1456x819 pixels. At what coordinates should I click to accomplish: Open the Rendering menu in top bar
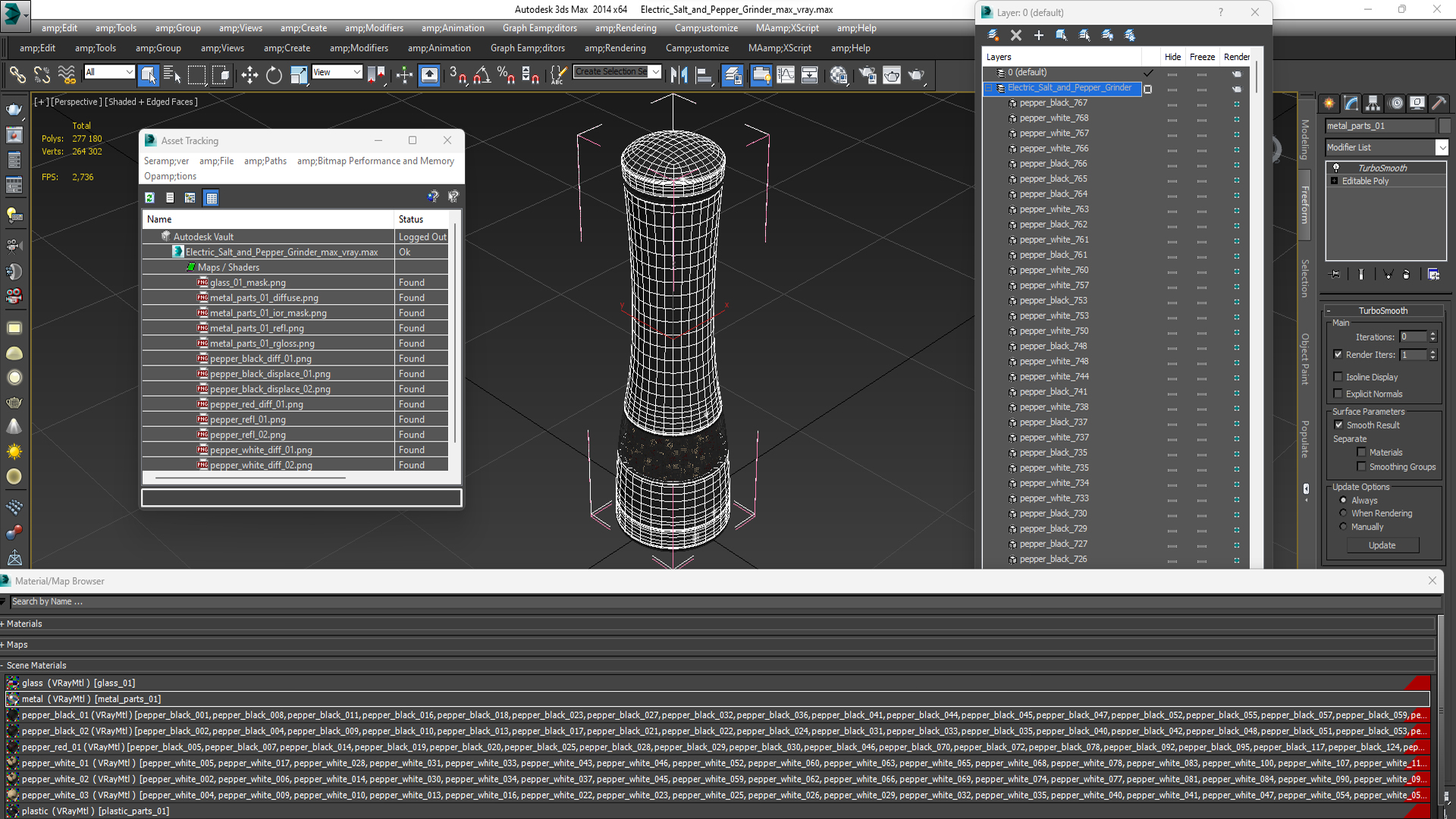tap(626, 28)
